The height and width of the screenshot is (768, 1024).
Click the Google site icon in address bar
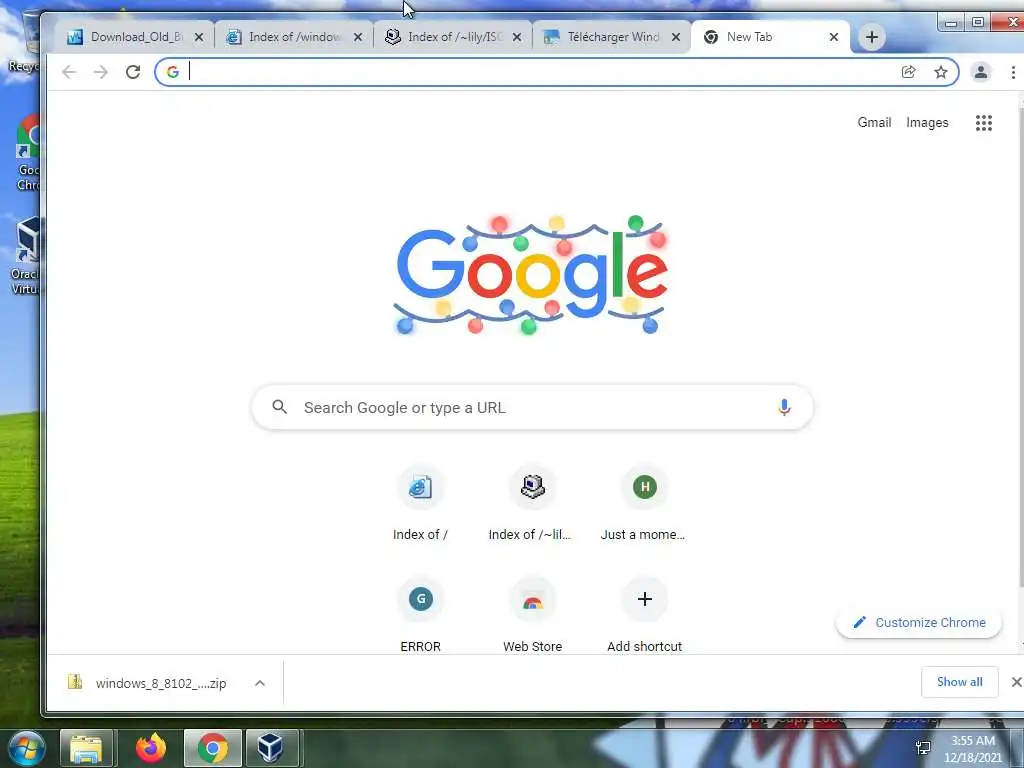tap(172, 72)
